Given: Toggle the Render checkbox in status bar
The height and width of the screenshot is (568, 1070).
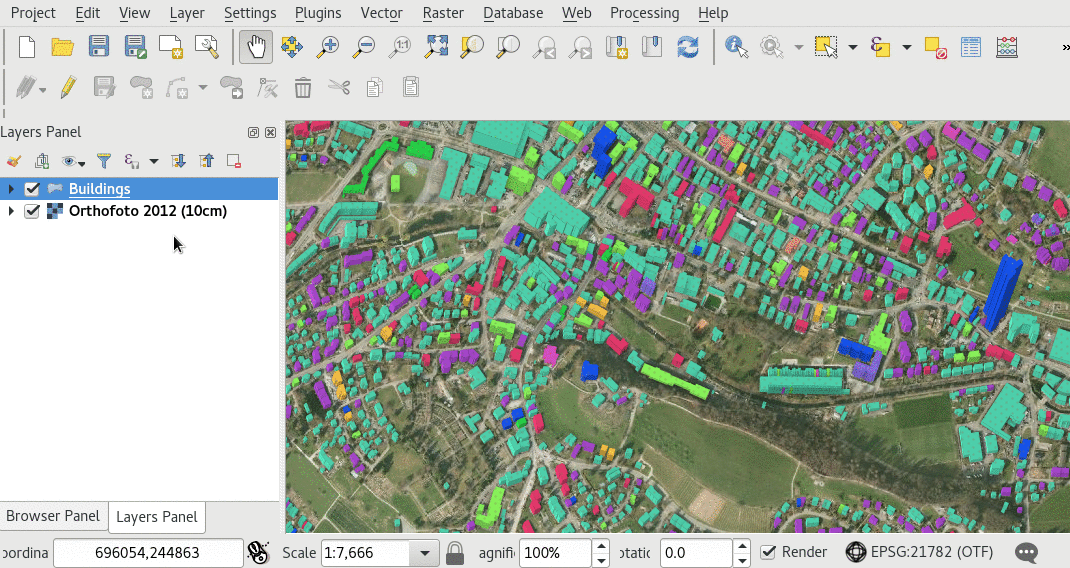Looking at the screenshot, I should click(x=768, y=553).
